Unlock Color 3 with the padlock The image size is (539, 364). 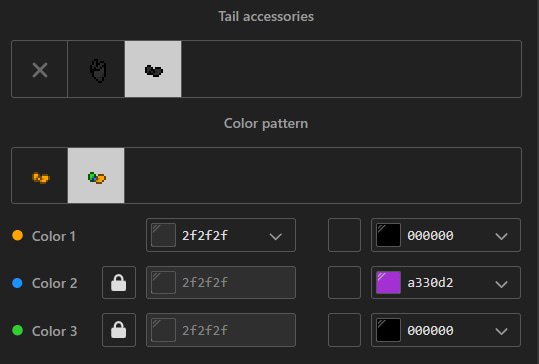[119, 330]
